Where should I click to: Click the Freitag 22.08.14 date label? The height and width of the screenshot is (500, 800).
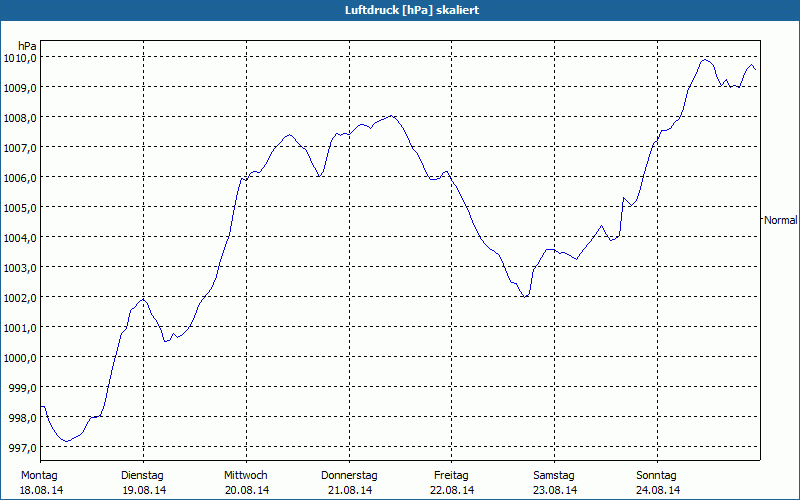452,482
